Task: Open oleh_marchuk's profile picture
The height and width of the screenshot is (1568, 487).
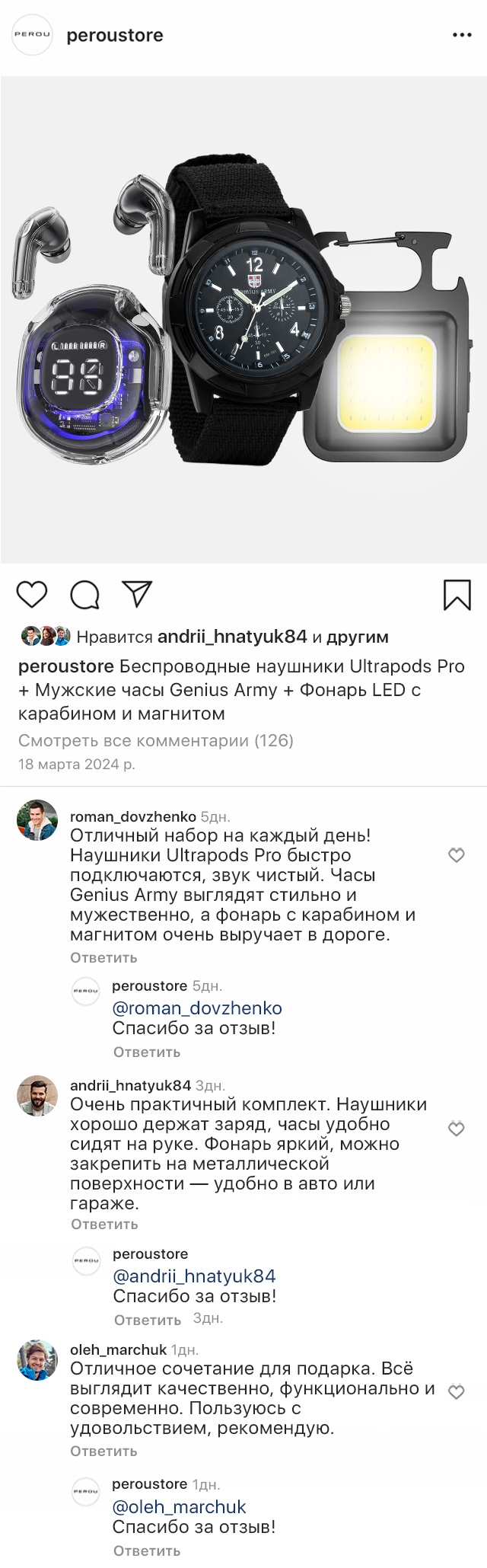Action: pyautogui.click(x=37, y=1360)
